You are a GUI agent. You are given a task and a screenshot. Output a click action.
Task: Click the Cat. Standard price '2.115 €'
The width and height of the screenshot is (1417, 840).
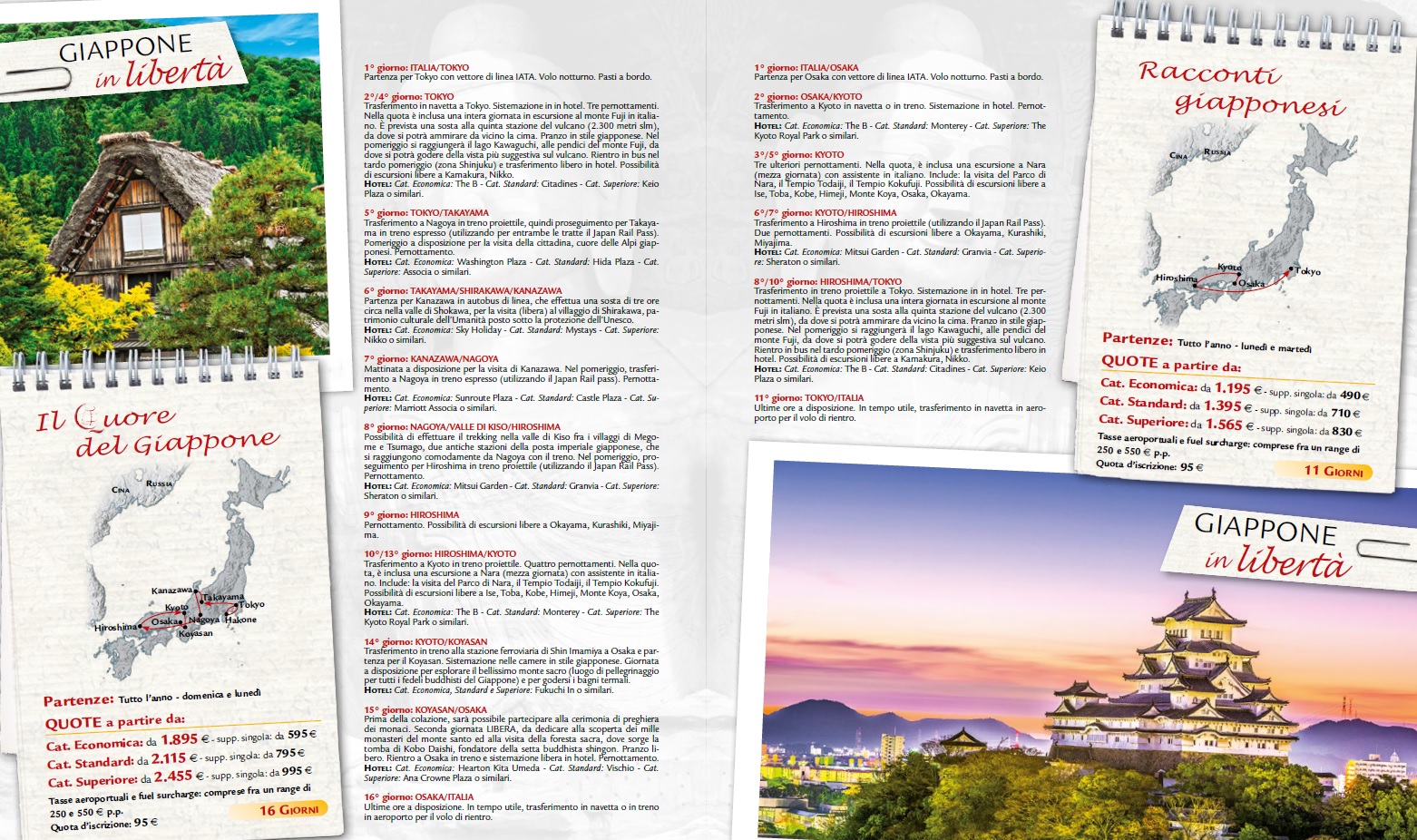click(174, 758)
